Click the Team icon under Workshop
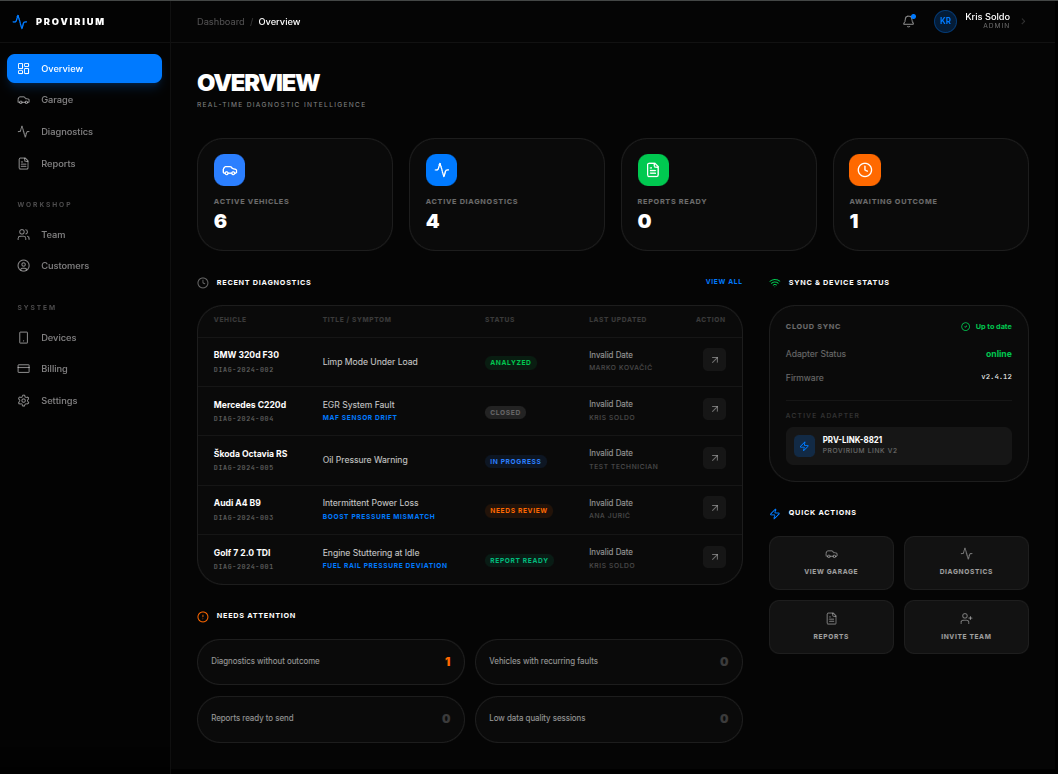Image resolution: width=1058 pixels, height=774 pixels. click(x=22, y=234)
